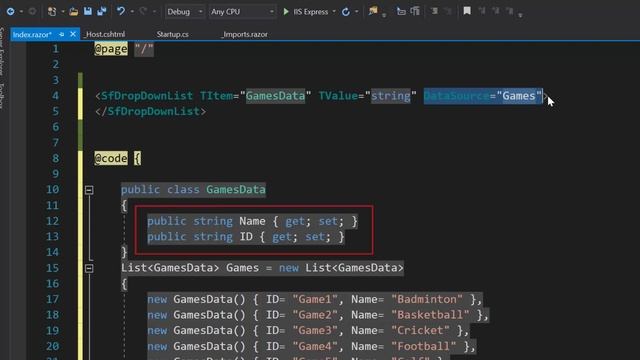
Task: Click the Comment Out Selected Lines icon
Action: [434, 11]
